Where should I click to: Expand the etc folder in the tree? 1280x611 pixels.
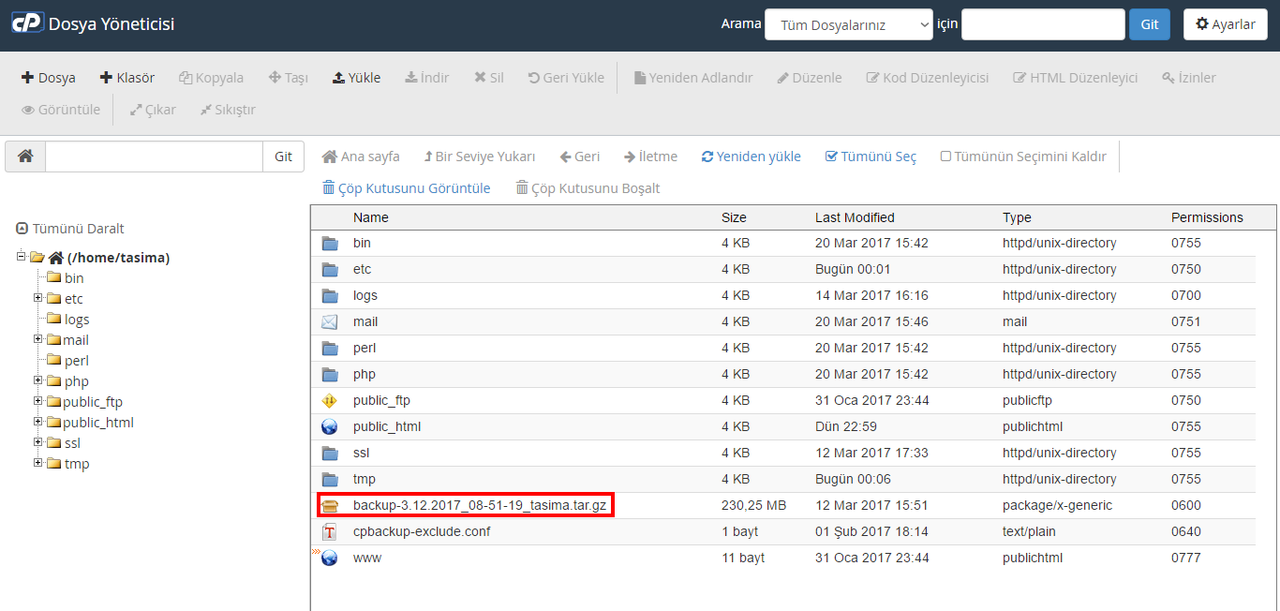pos(38,298)
